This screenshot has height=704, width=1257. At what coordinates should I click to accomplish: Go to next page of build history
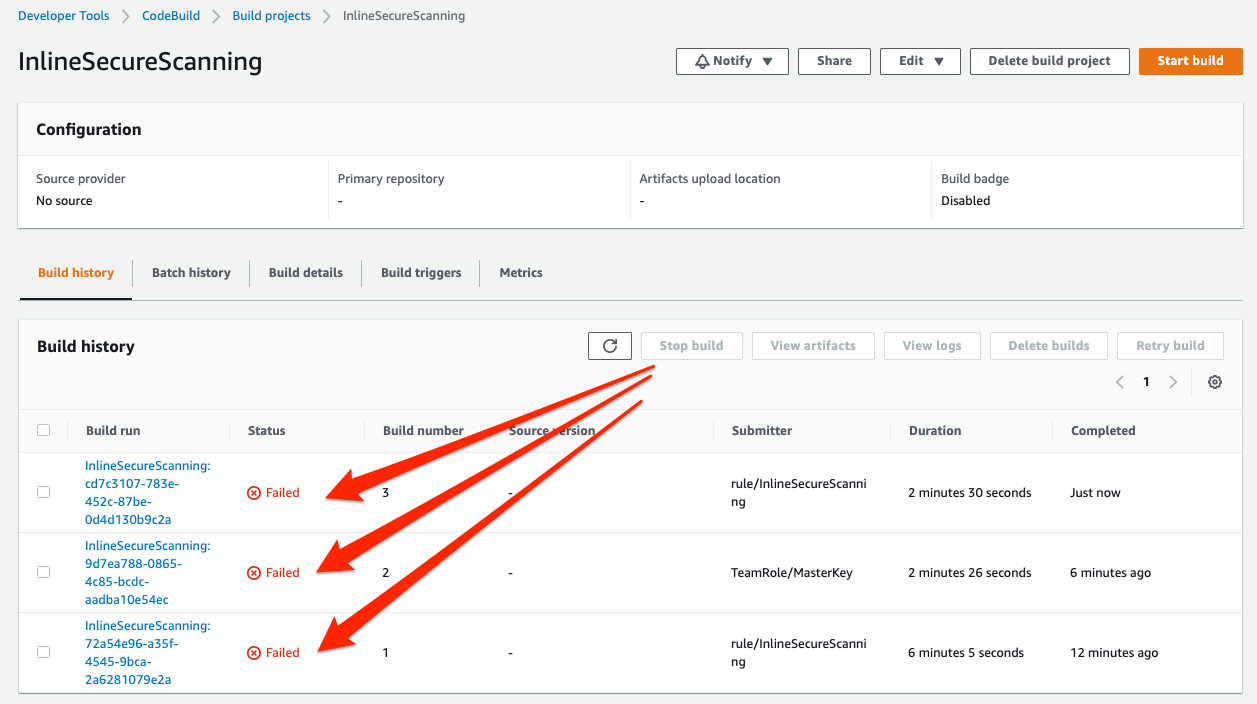click(x=1173, y=382)
